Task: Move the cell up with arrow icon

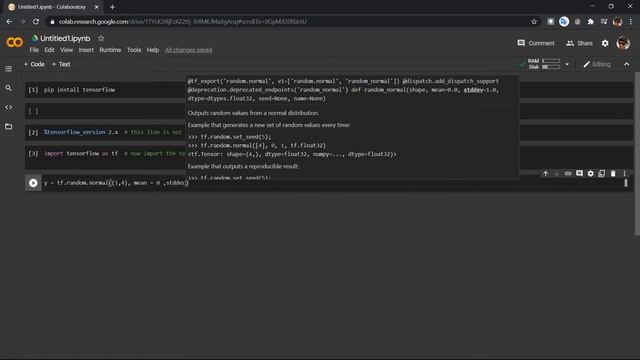Action: (x=546, y=173)
